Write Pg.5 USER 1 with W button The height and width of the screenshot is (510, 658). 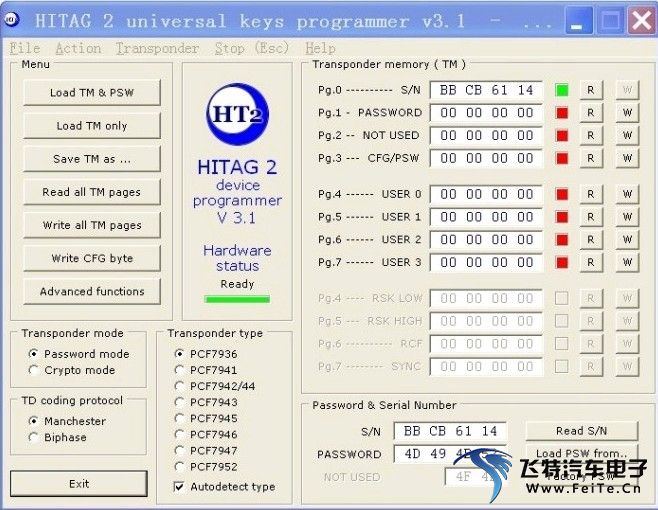tap(627, 217)
